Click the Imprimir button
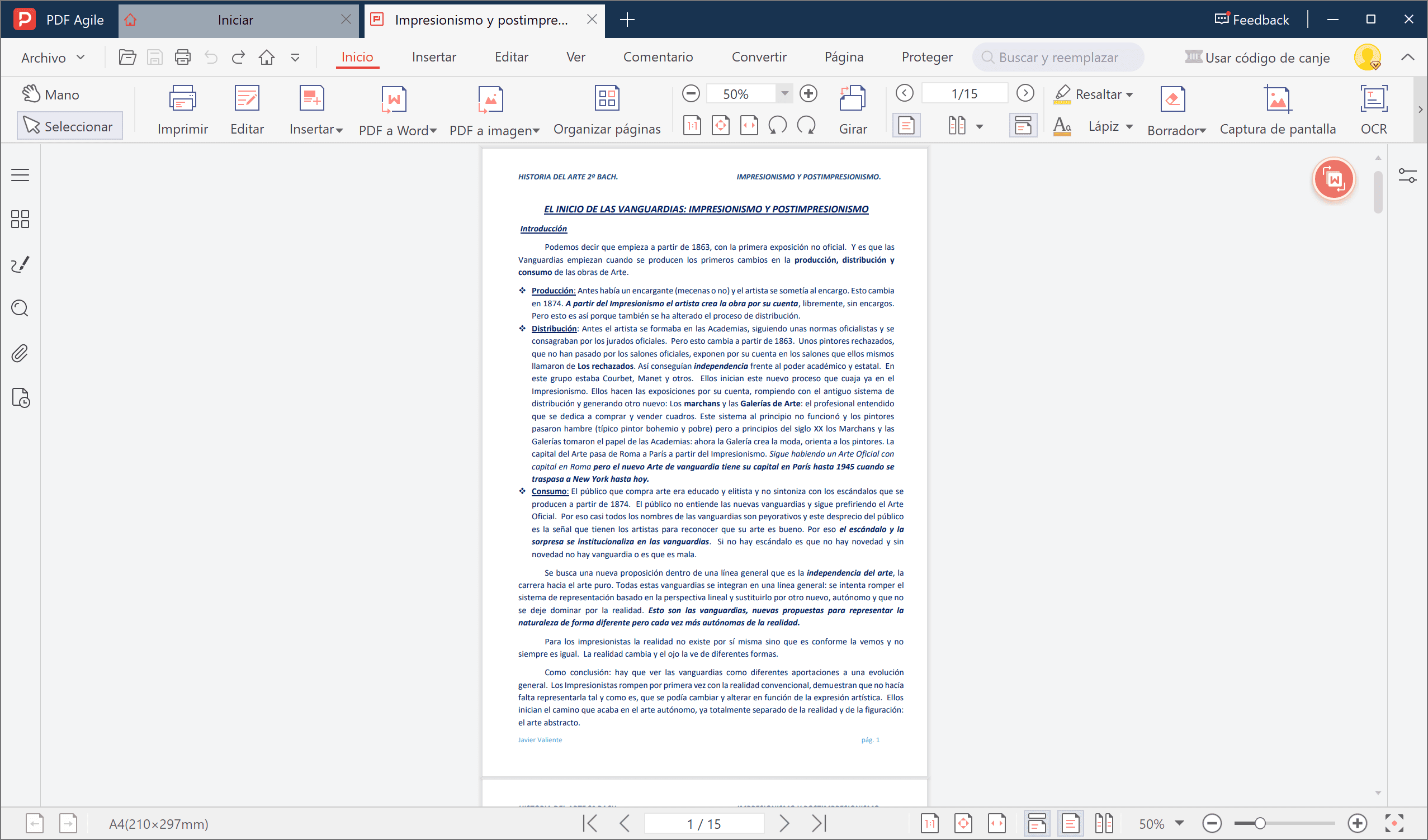The height and width of the screenshot is (840, 1428). tap(182, 111)
